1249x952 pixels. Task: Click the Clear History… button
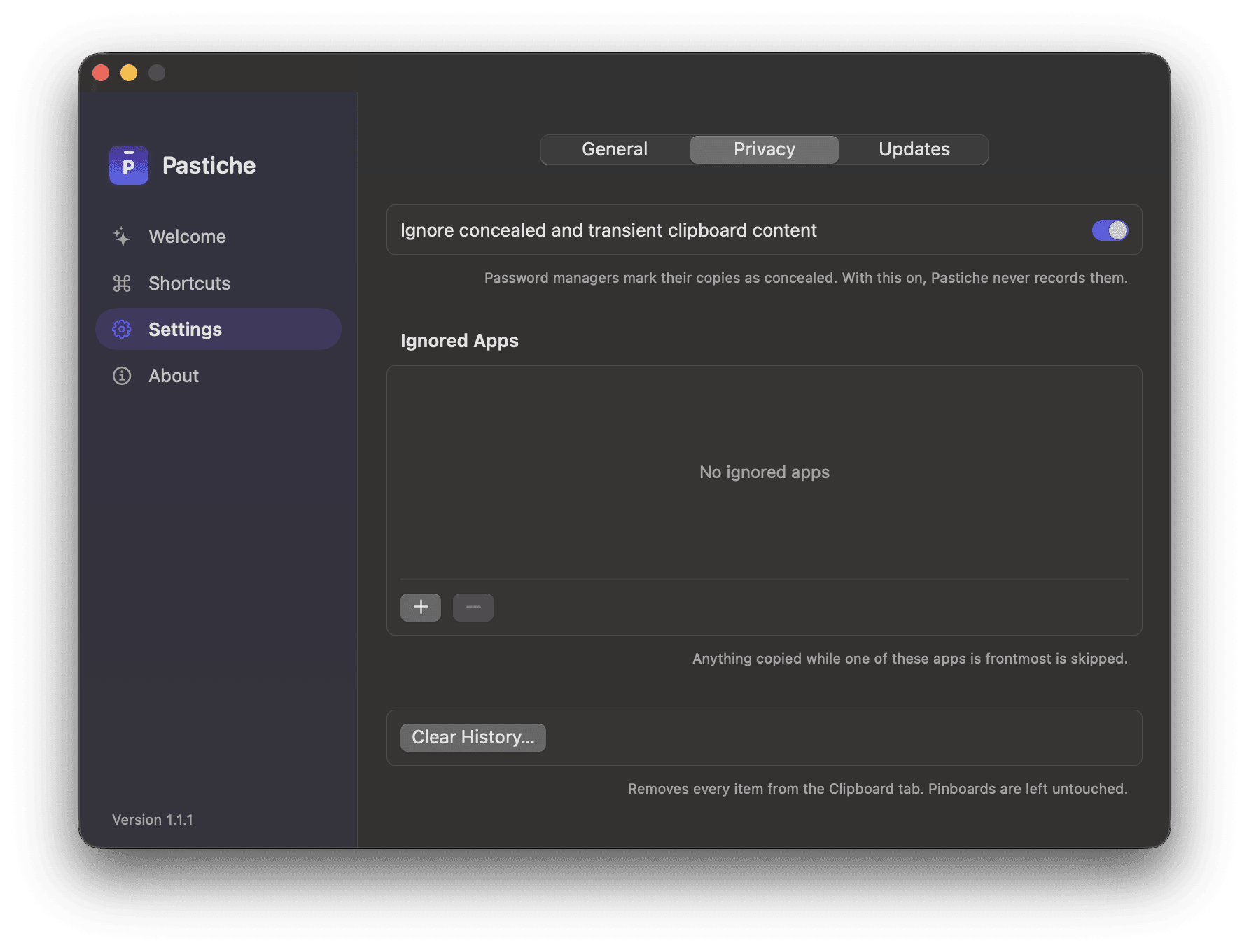pos(473,737)
